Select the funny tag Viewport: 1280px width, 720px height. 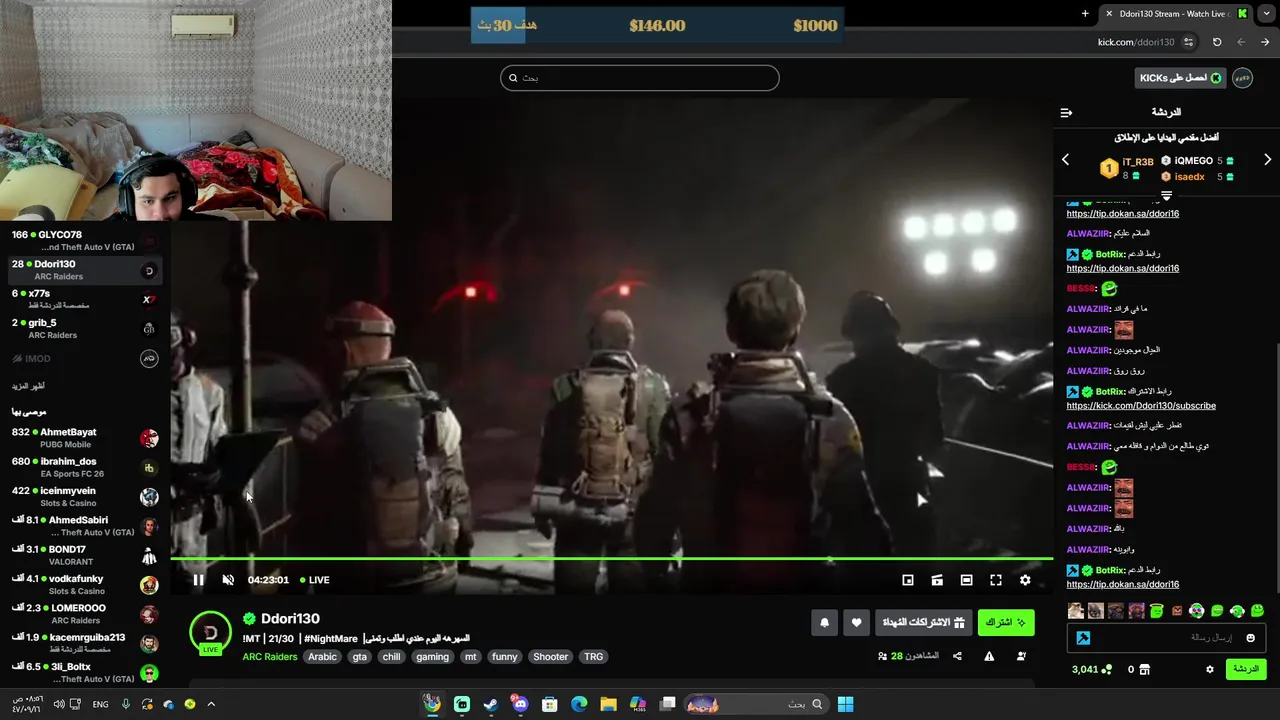click(x=505, y=657)
